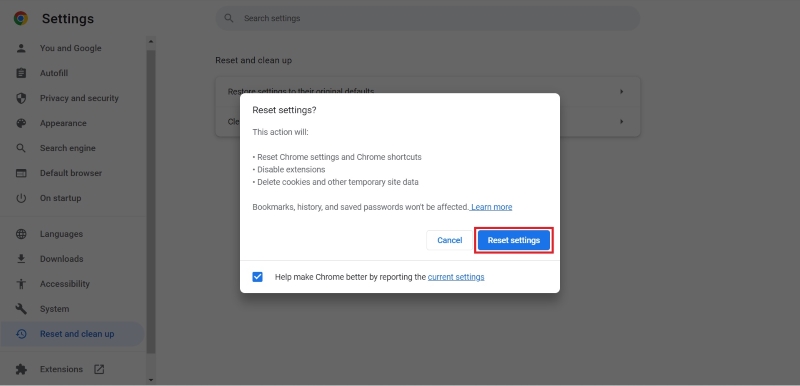Confirm with the Reset settings button

(x=514, y=240)
